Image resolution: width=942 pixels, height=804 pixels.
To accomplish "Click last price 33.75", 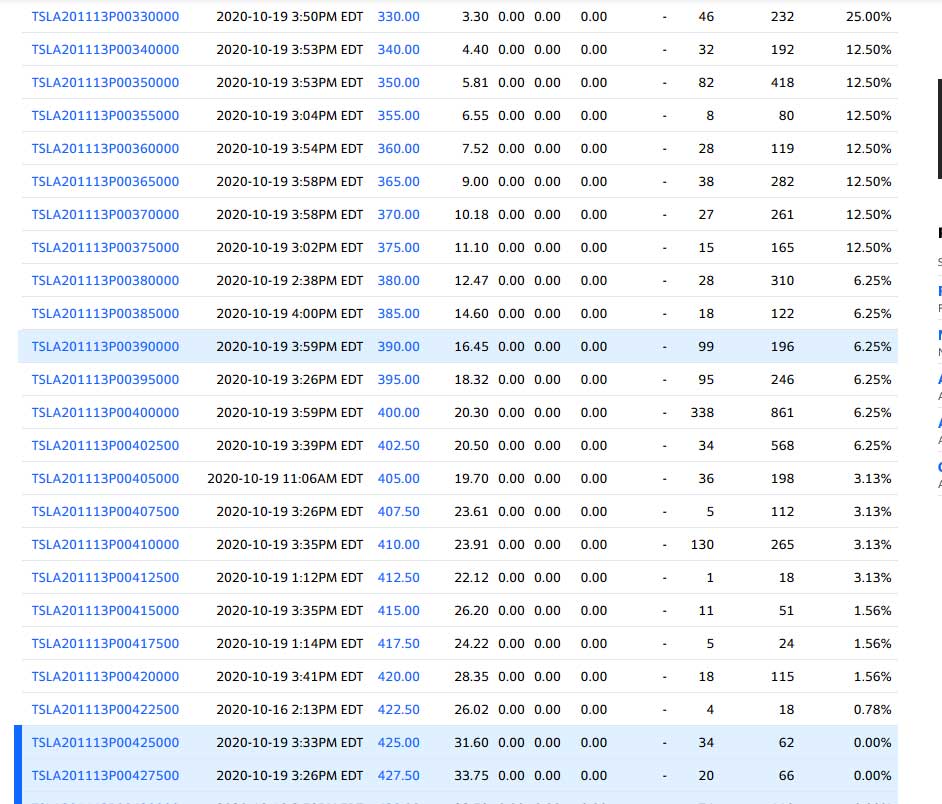I will pos(472,777).
